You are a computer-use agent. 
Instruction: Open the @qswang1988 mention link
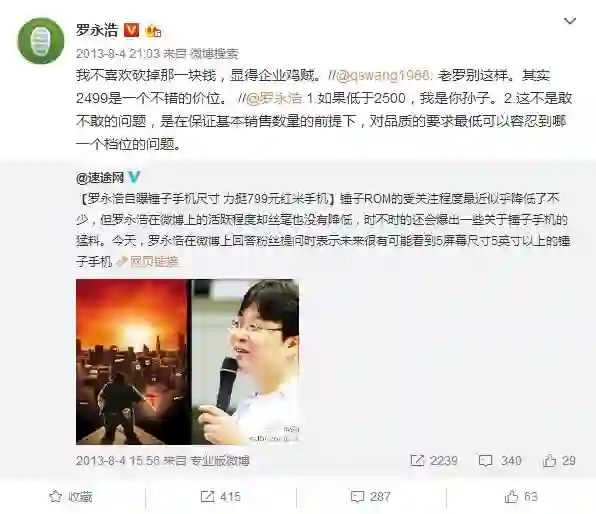(x=383, y=75)
